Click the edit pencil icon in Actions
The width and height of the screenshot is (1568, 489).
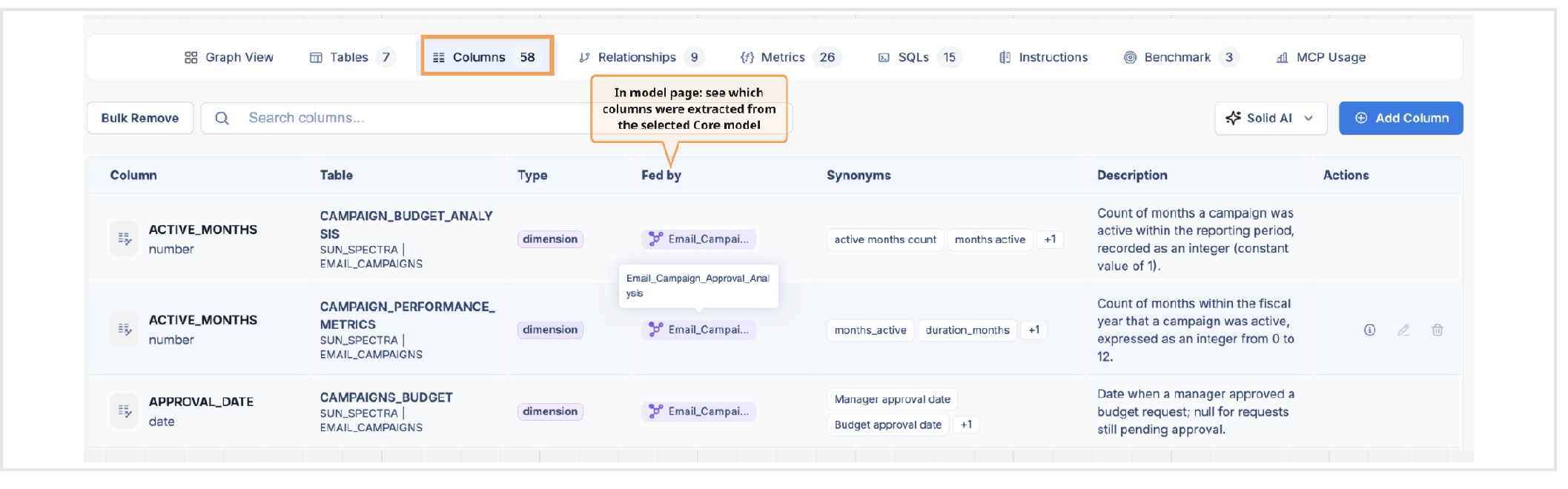click(x=1403, y=330)
